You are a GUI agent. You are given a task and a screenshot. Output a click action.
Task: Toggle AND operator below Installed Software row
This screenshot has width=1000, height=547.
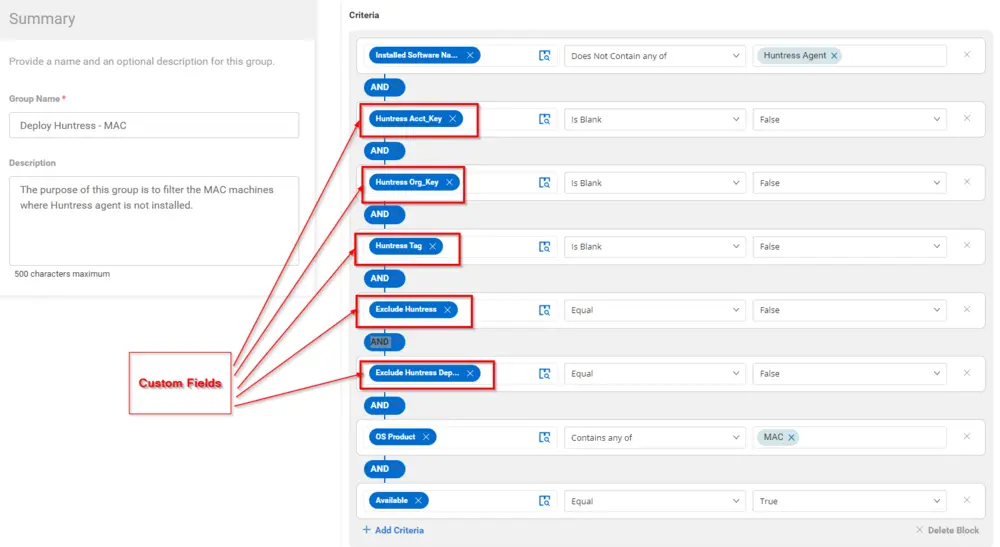pos(384,87)
